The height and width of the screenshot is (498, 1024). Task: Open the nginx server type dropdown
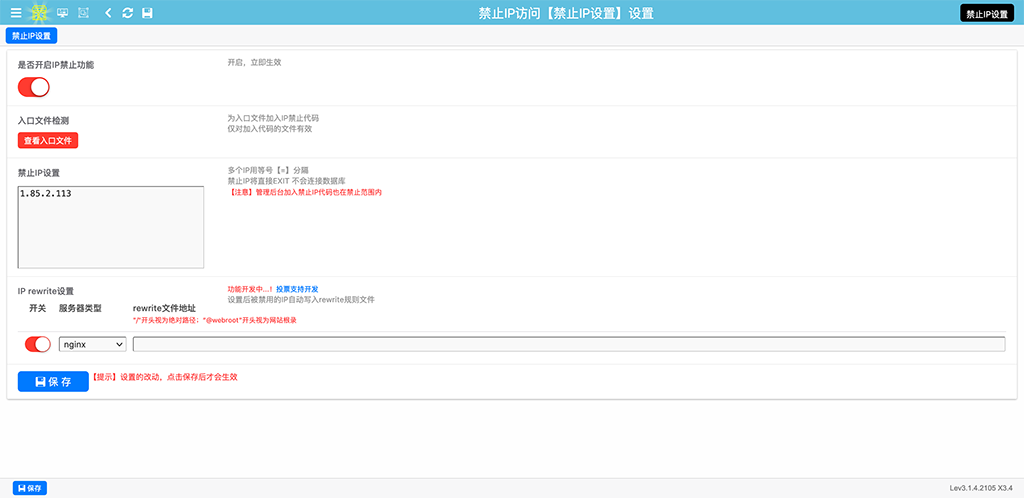[92, 344]
